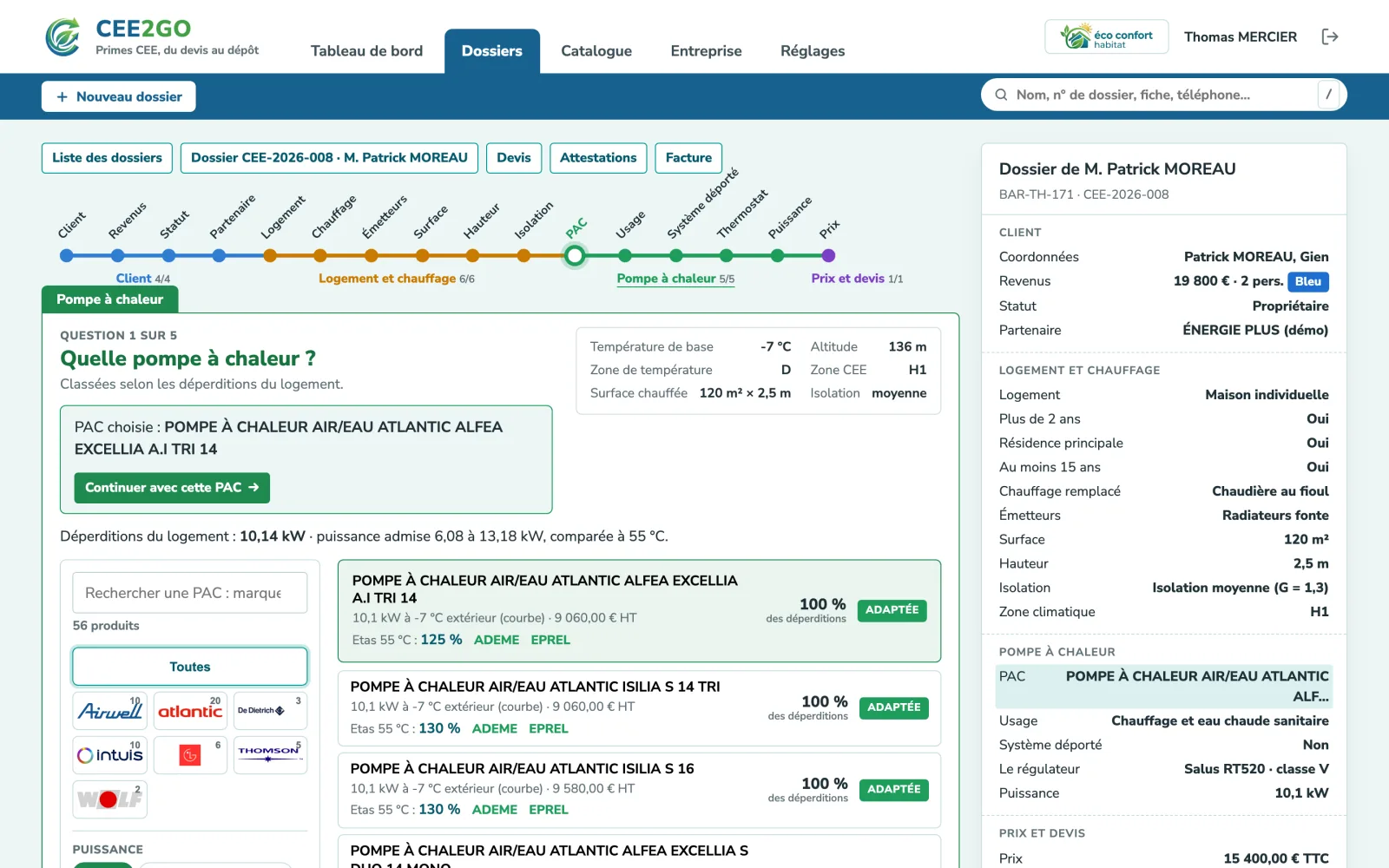Screen dimensions: 1389x868
Task: Filter products by atlantic brand logo
Action: (x=190, y=710)
